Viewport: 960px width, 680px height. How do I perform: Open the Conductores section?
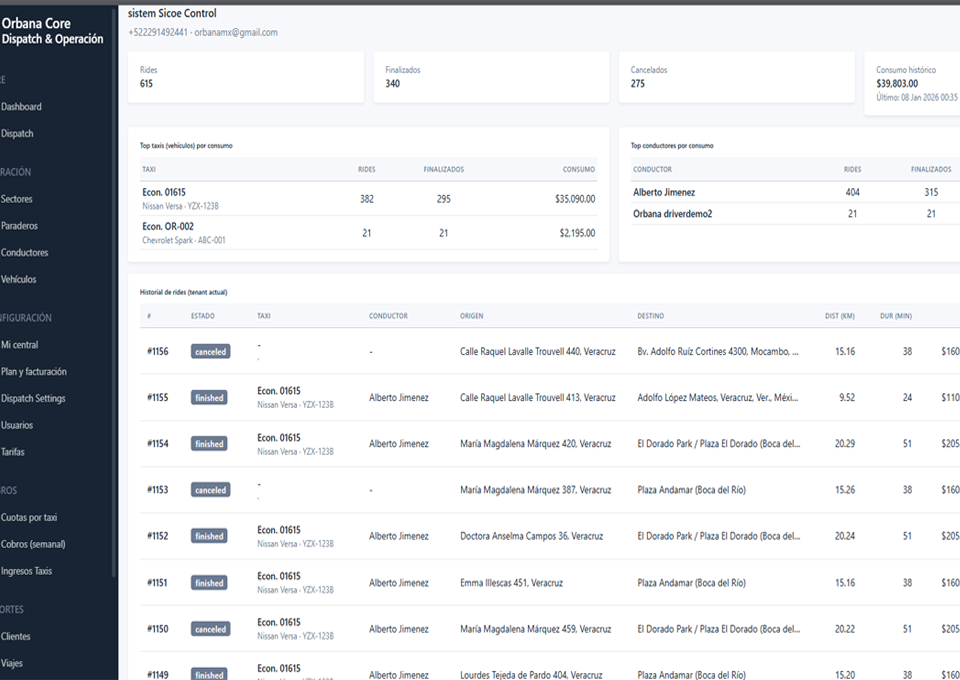(x=25, y=253)
